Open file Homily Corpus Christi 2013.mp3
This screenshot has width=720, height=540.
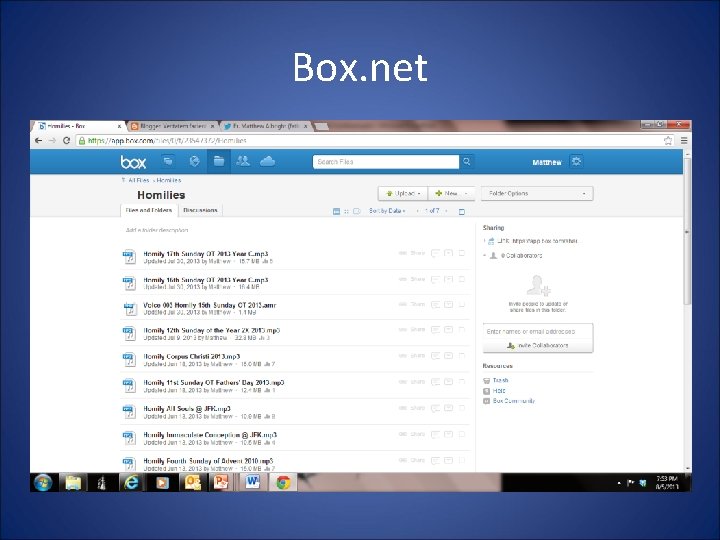pyautogui.click(x=191, y=356)
